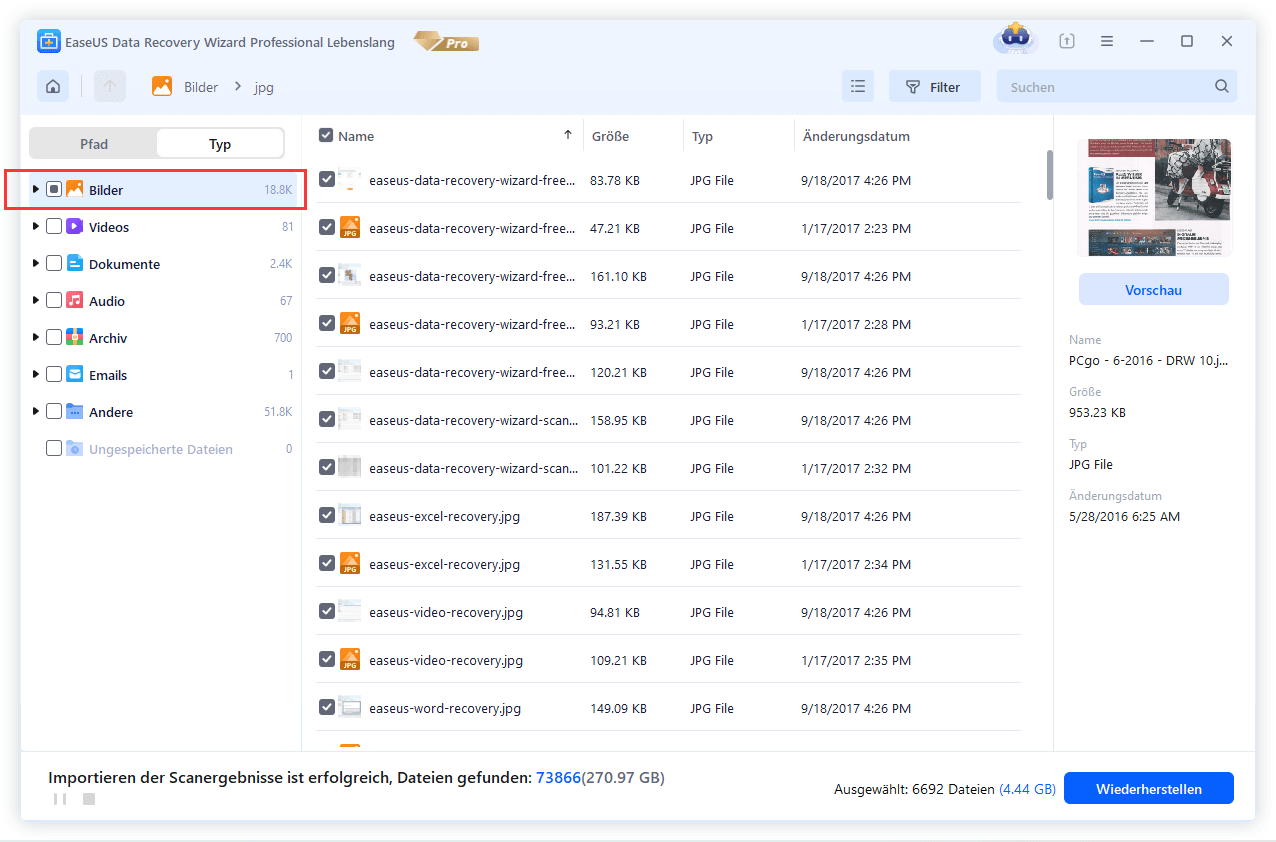
Task: Check the Archiv category checkbox
Action: click(54, 338)
